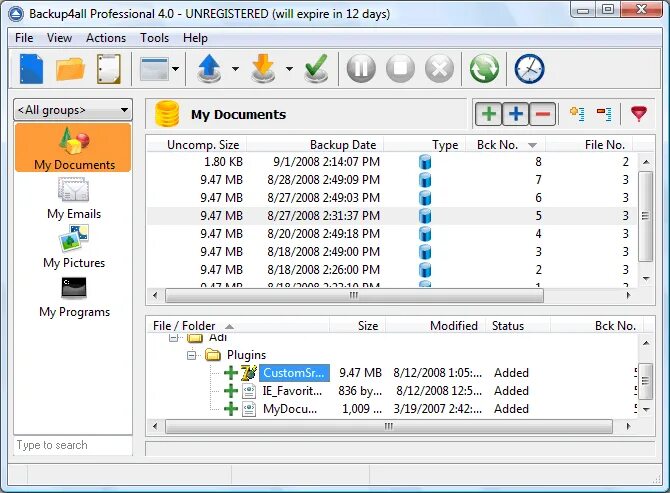
Task: Select the My Emails backup job
Action: pyautogui.click(x=74, y=198)
